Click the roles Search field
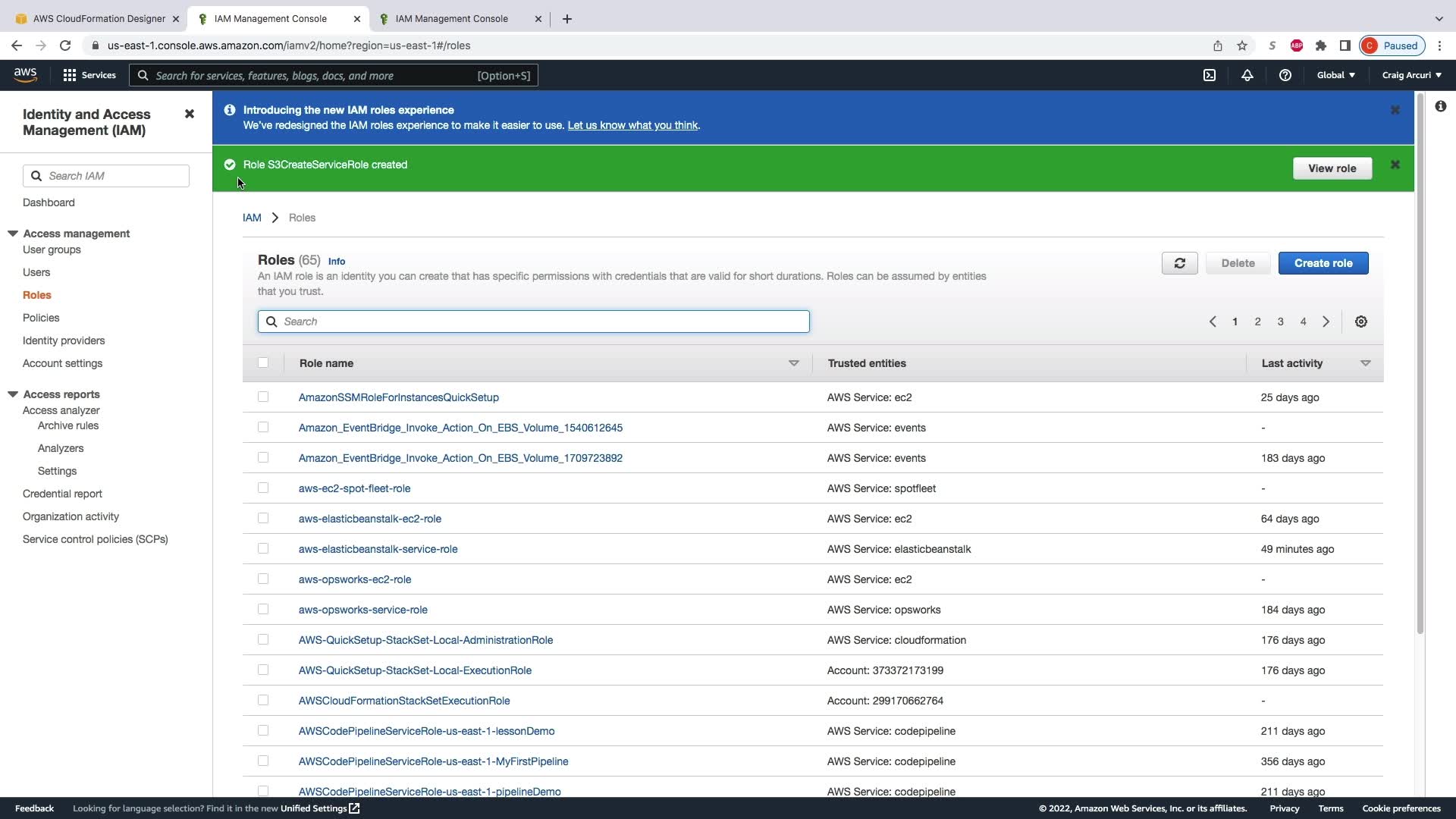This screenshot has width=1456, height=819. pyautogui.click(x=533, y=322)
